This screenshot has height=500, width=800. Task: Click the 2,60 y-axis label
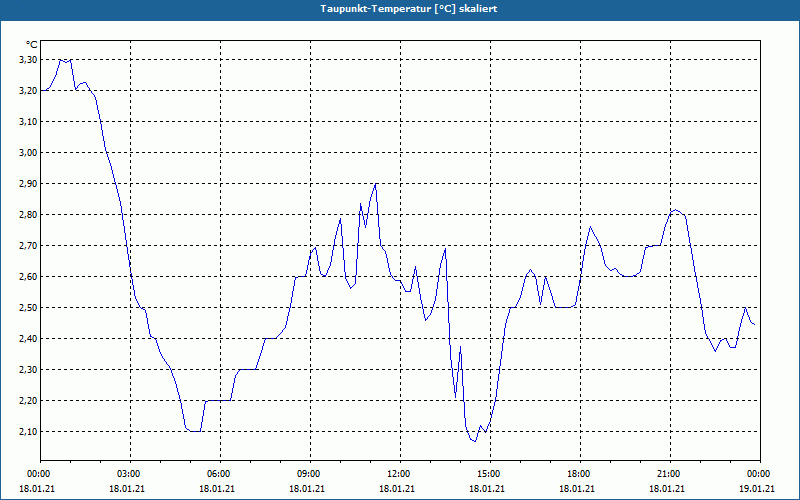[28, 277]
